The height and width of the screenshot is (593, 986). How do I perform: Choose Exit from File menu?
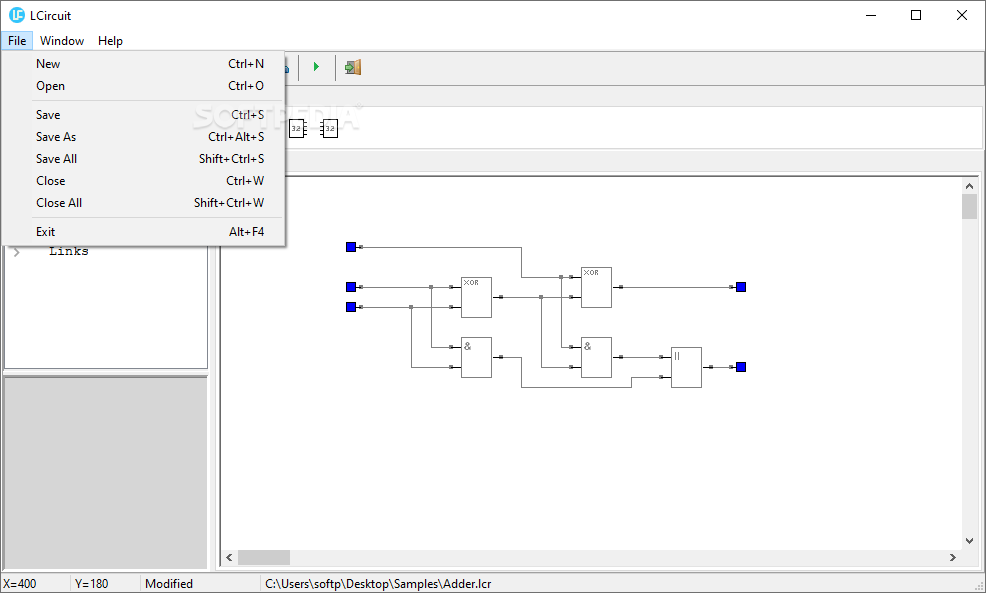143,231
